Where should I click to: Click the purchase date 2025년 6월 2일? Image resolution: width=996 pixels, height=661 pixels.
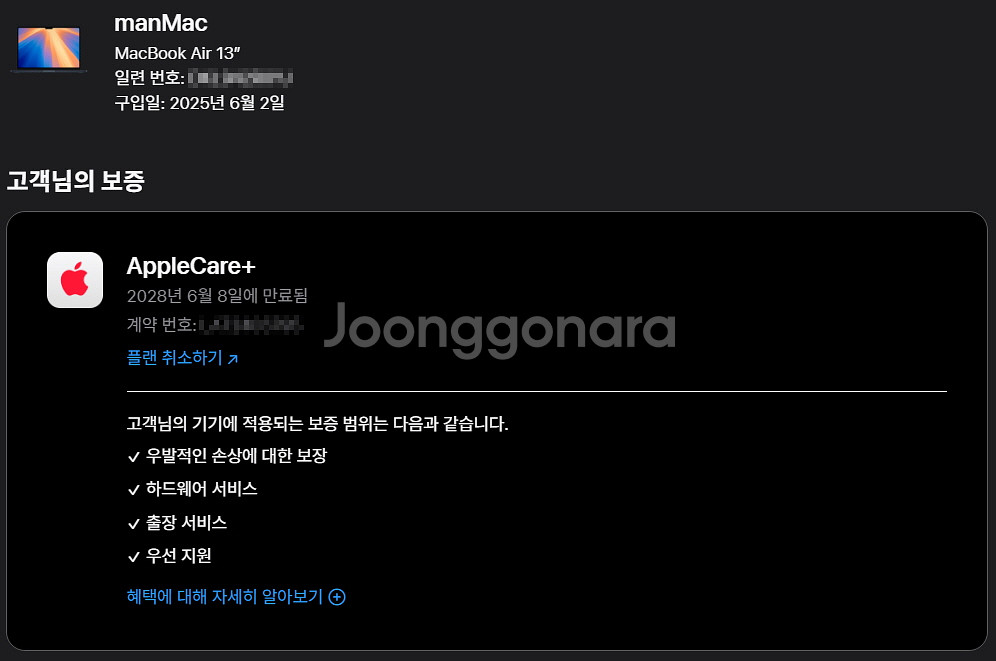227,103
